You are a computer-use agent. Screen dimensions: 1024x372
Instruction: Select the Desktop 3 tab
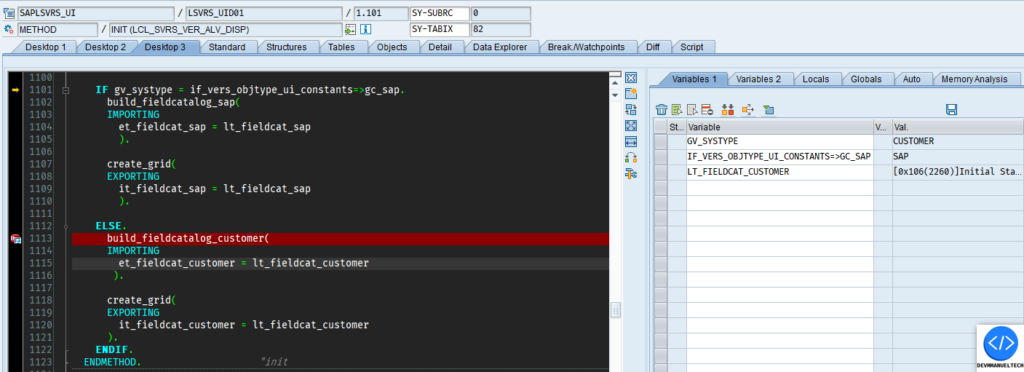(x=165, y=47)
